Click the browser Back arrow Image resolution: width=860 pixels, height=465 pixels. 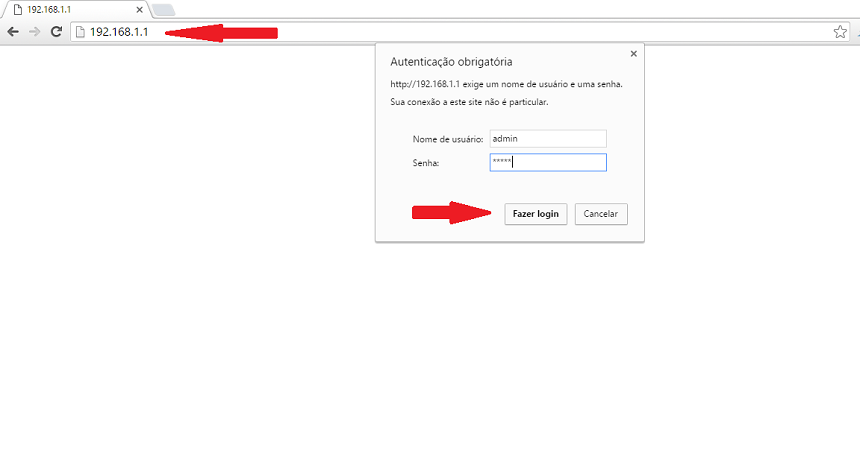click(x=13, y=32)
